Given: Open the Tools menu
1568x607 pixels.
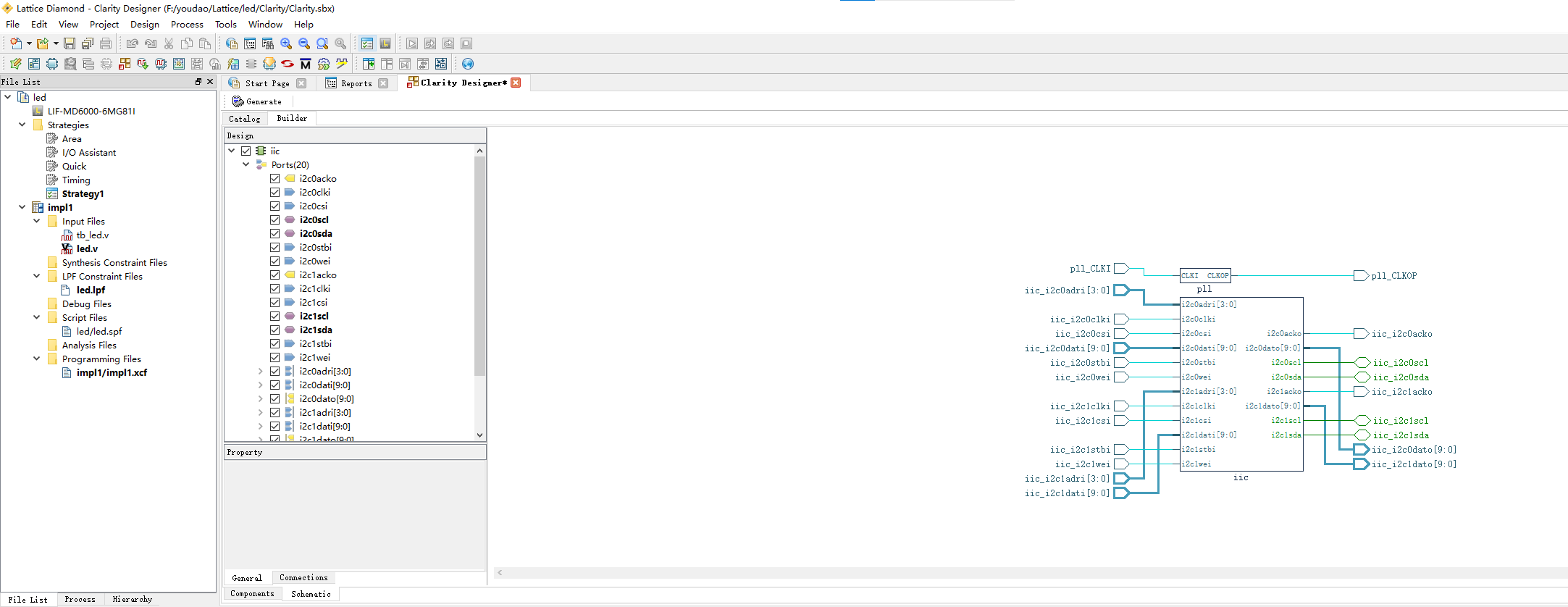Looking at the screenshot, I should [x=226, y=25].
